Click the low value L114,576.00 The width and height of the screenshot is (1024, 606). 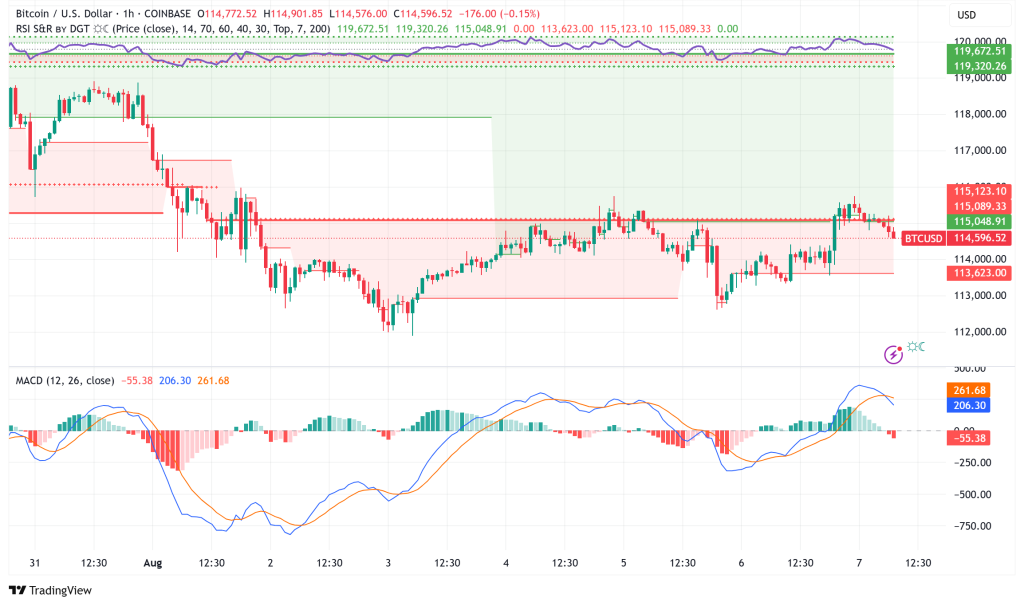tap(358, 14)
